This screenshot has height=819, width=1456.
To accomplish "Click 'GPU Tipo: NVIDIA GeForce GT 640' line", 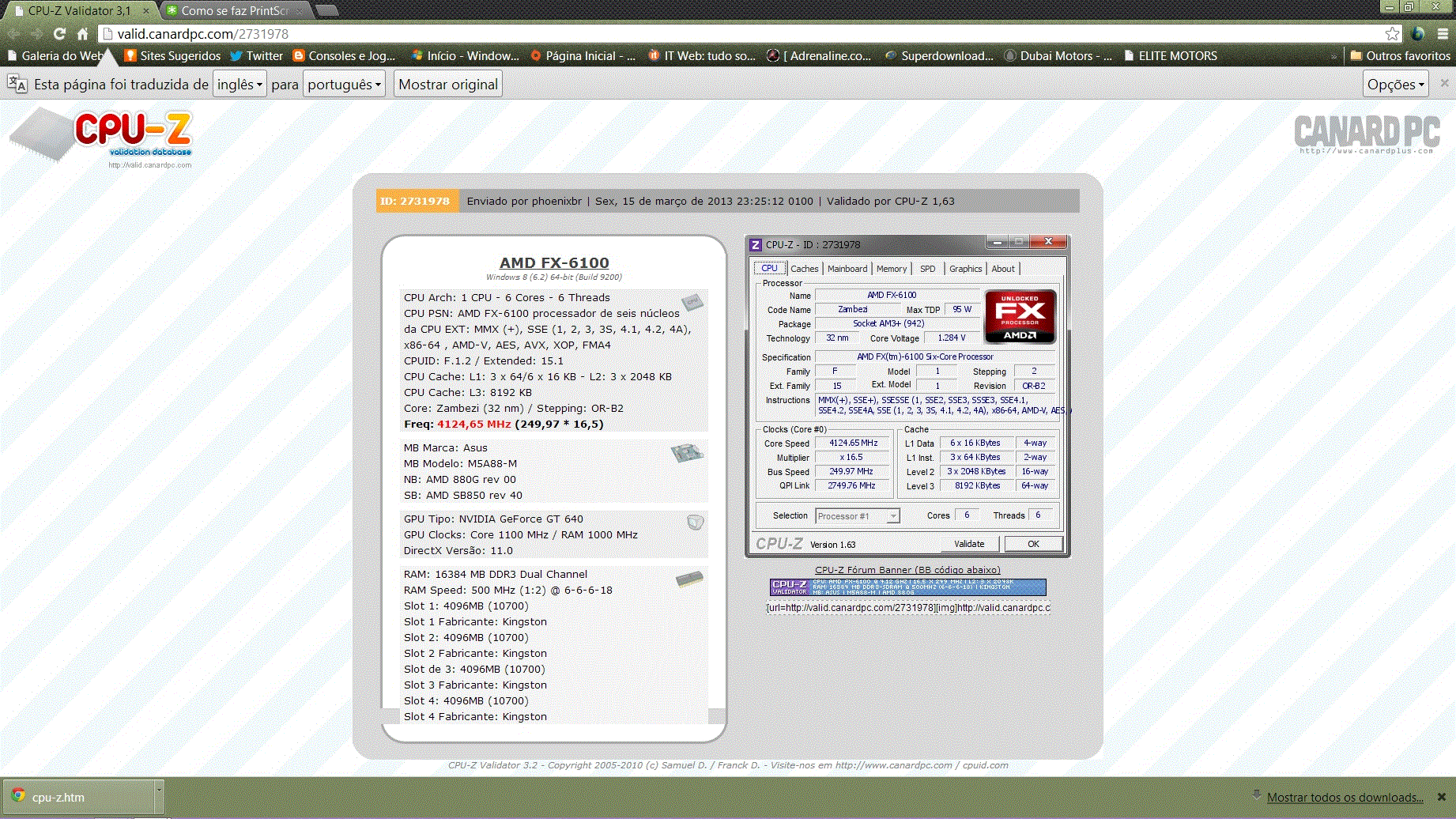I will click(x=493, y=519).
